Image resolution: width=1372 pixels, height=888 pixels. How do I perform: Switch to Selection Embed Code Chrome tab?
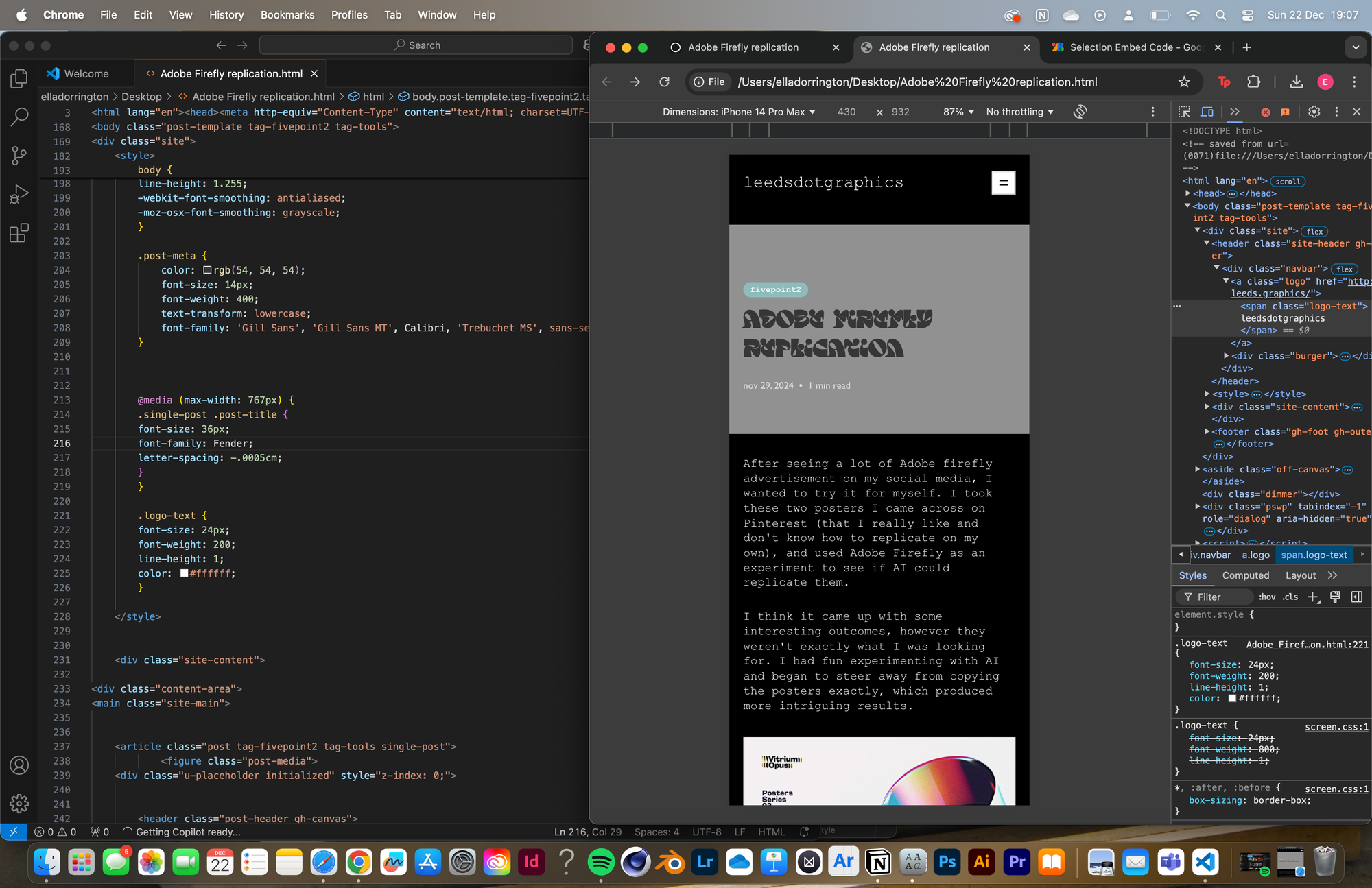[x=1135, y=47]
